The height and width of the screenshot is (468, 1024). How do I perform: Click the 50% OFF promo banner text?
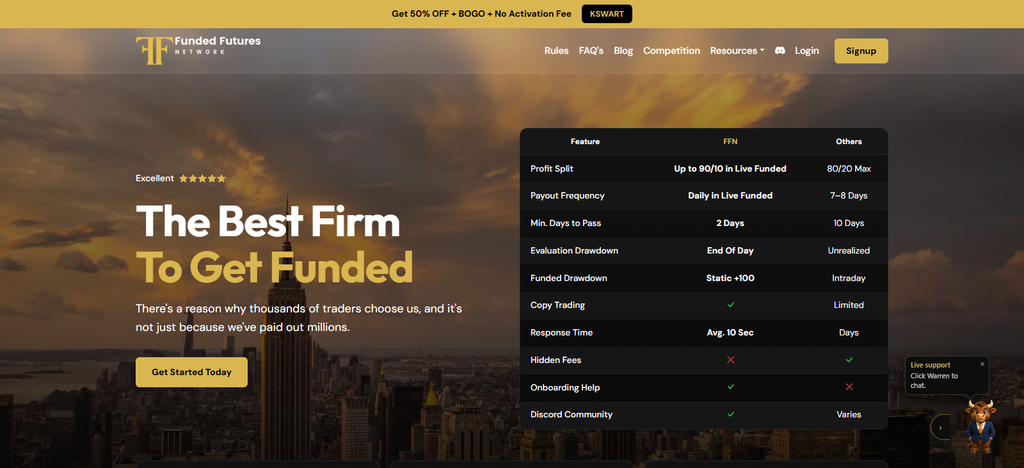click(x=481, y=14)
